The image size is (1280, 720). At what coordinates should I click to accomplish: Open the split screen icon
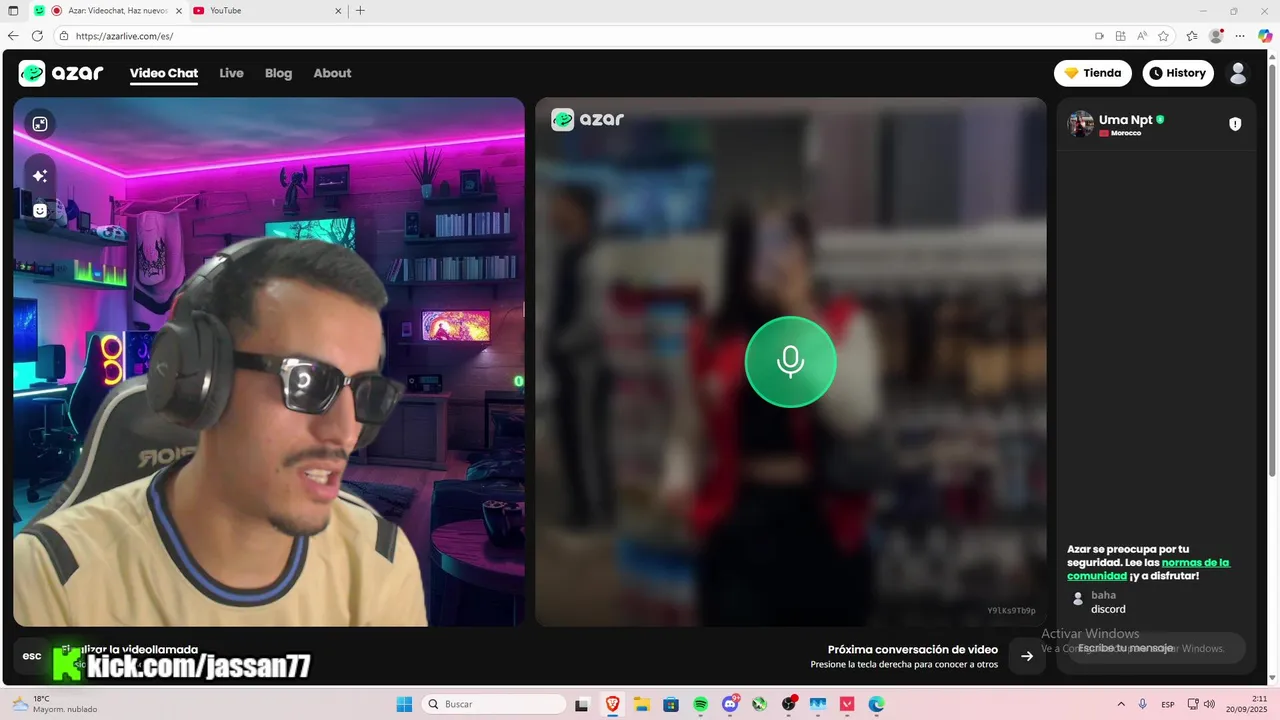[x=1121, y=36]
